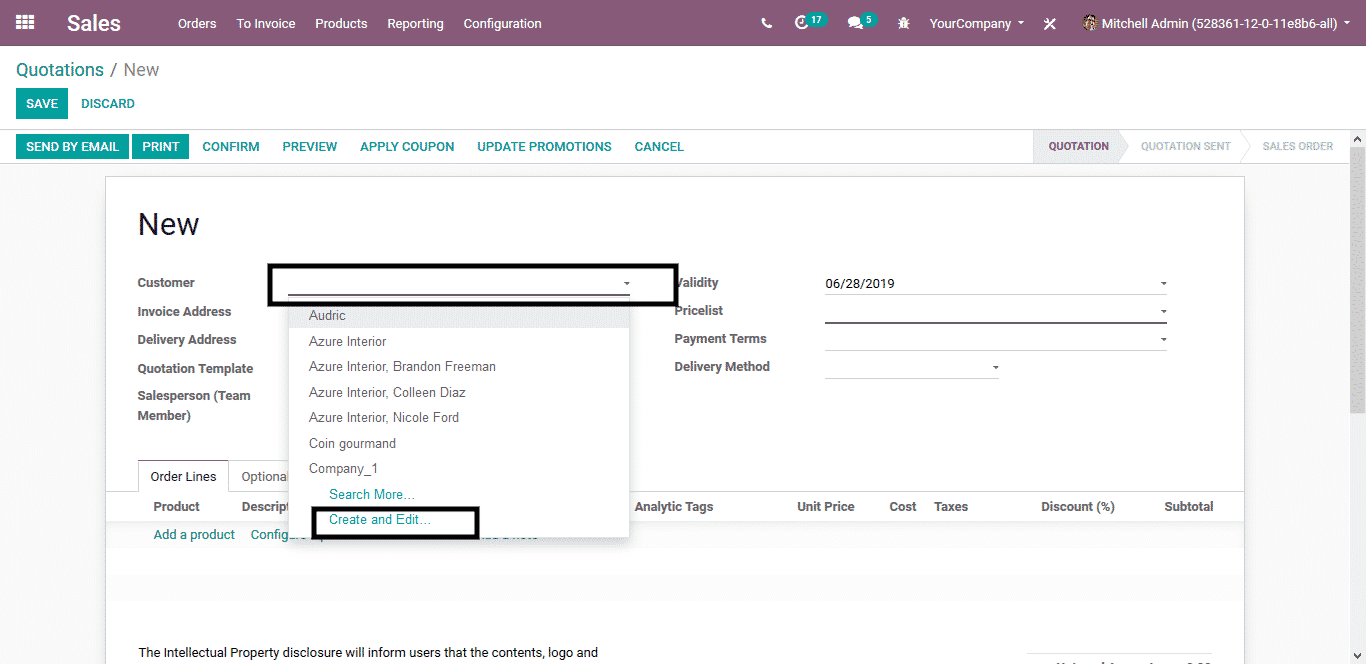This screenshot has width=1366, height=664.
Task: Open the YourCompany switcher menu
Action: pos(976,23)
